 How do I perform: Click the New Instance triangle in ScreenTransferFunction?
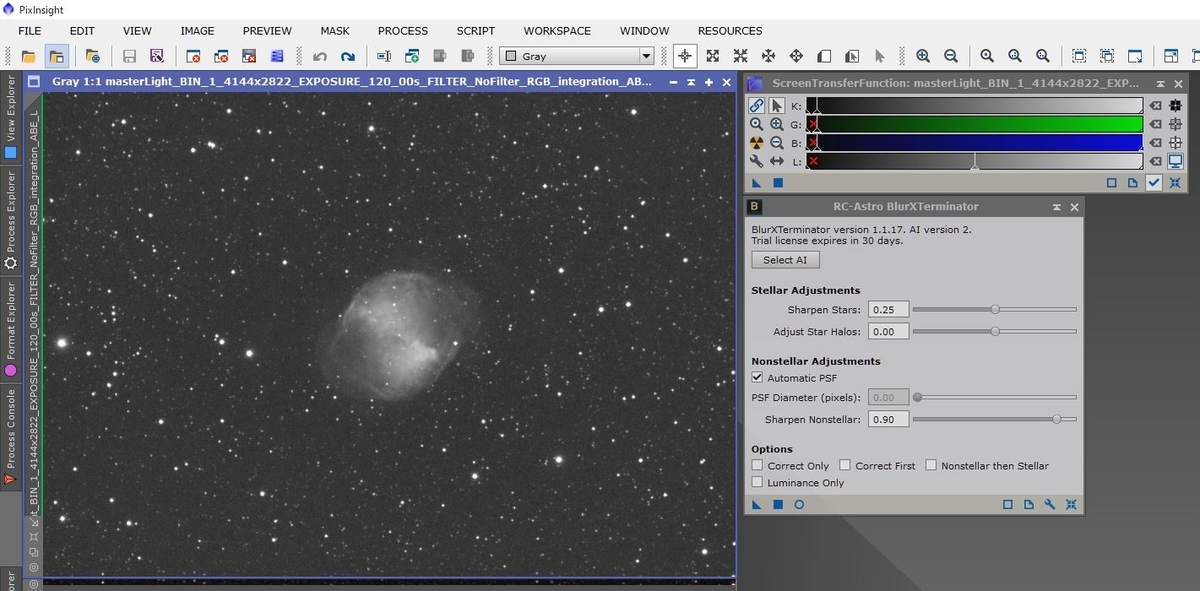[x=758, y=183]
